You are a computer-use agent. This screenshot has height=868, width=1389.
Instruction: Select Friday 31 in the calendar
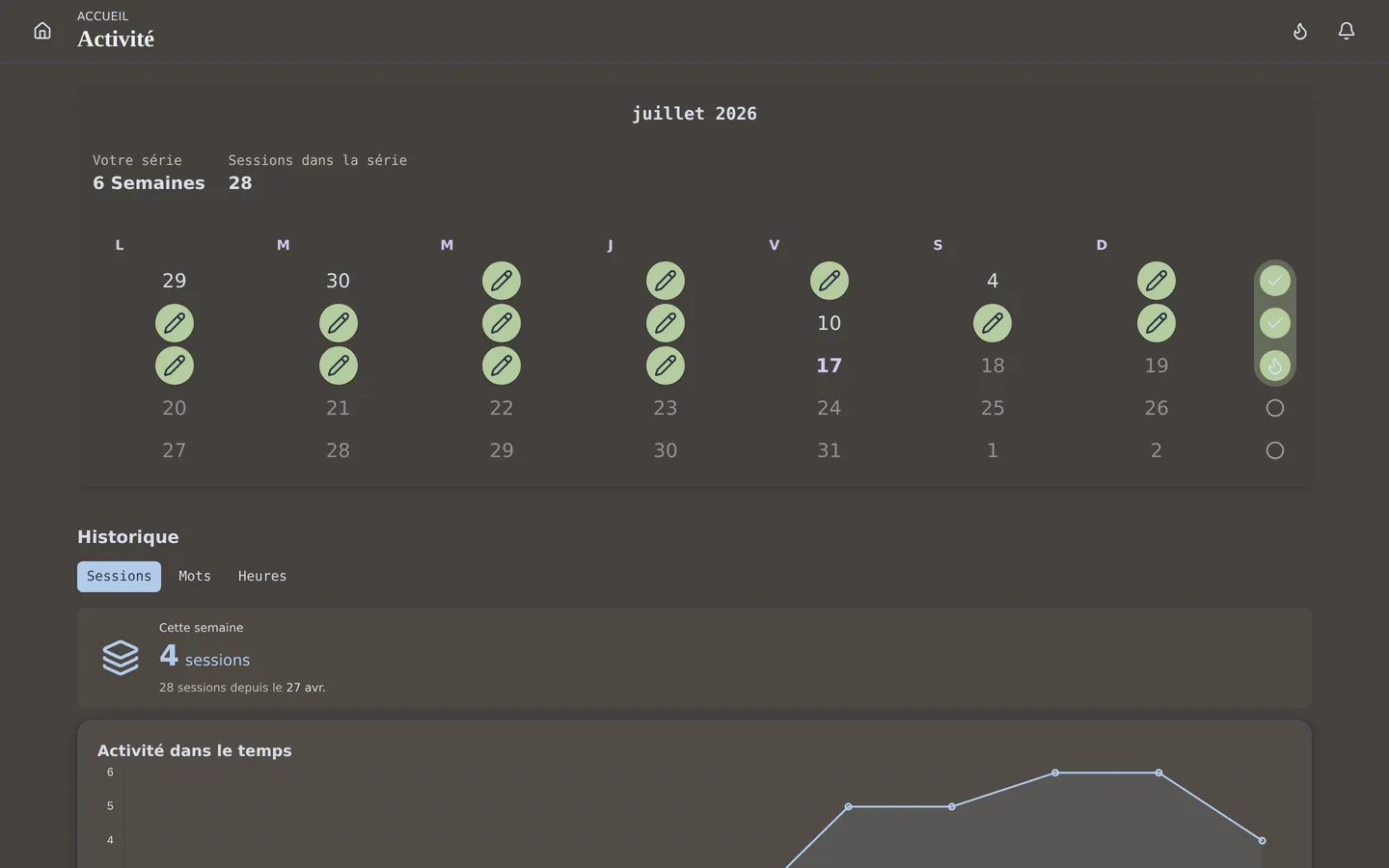click(830, 450)
